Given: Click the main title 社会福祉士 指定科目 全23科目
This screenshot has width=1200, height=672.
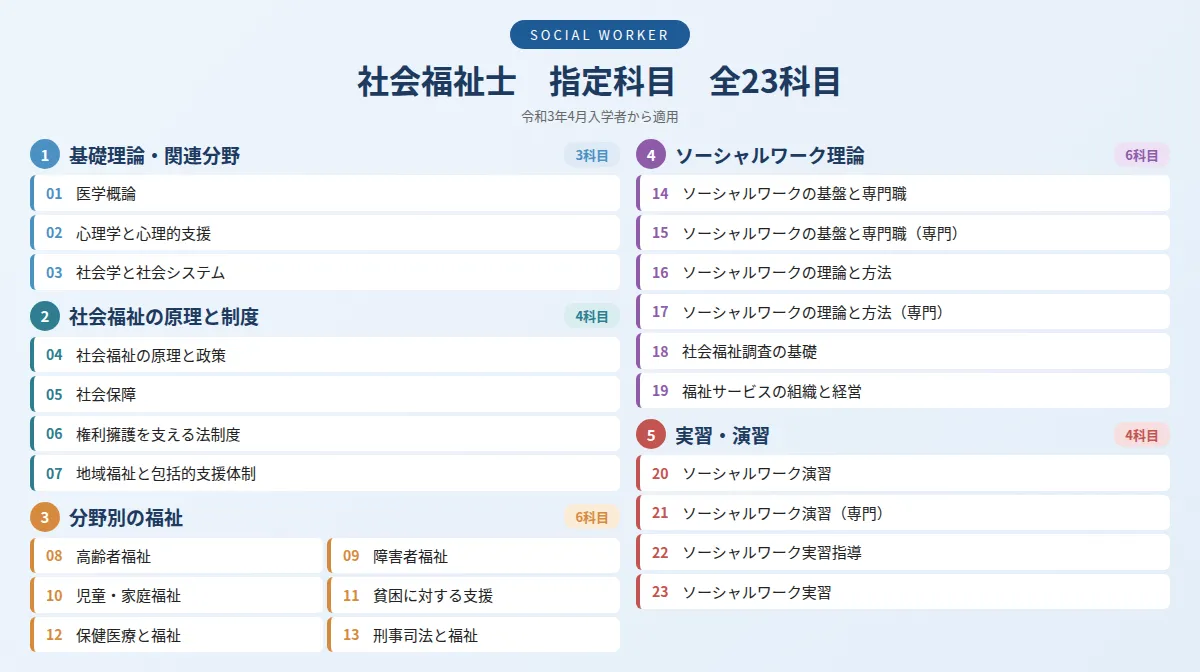Looking at the screenshot, I should tap(599, 82).
